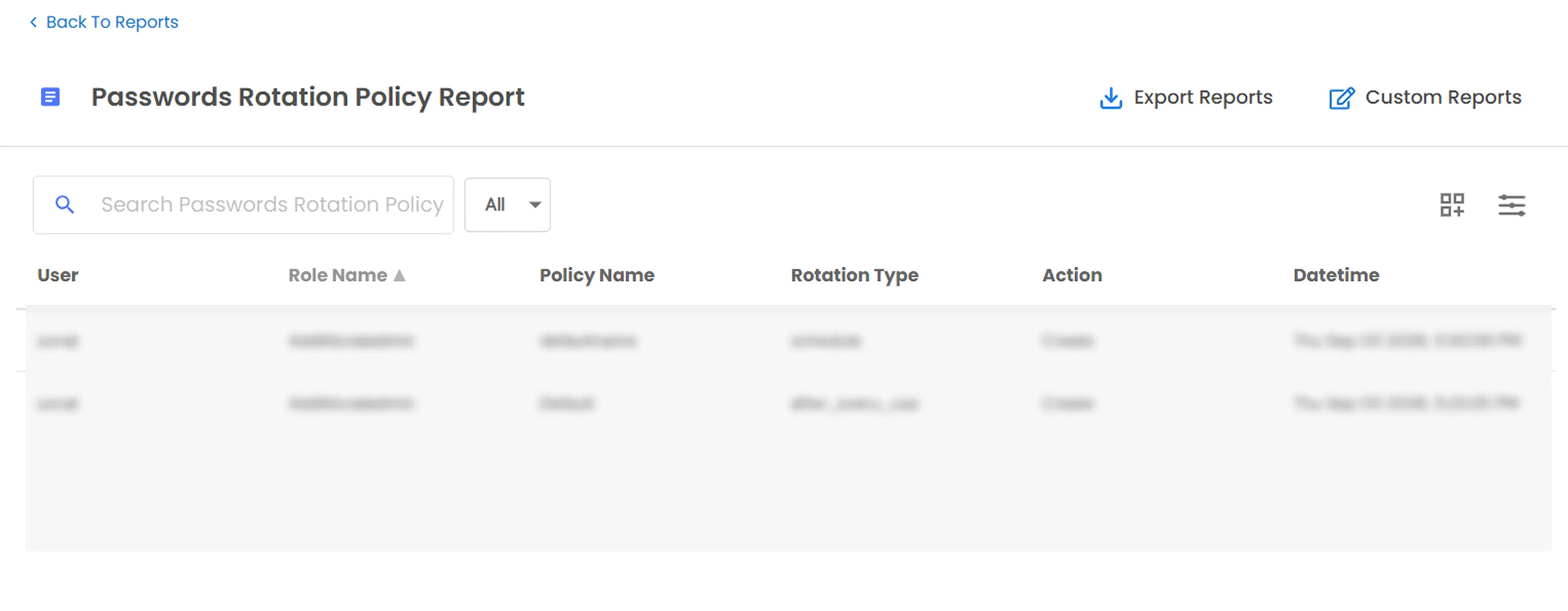Viewport: 1568px width, 611px height.
Task: Sort by the Action column header
Action: [x=1072, y=275]
